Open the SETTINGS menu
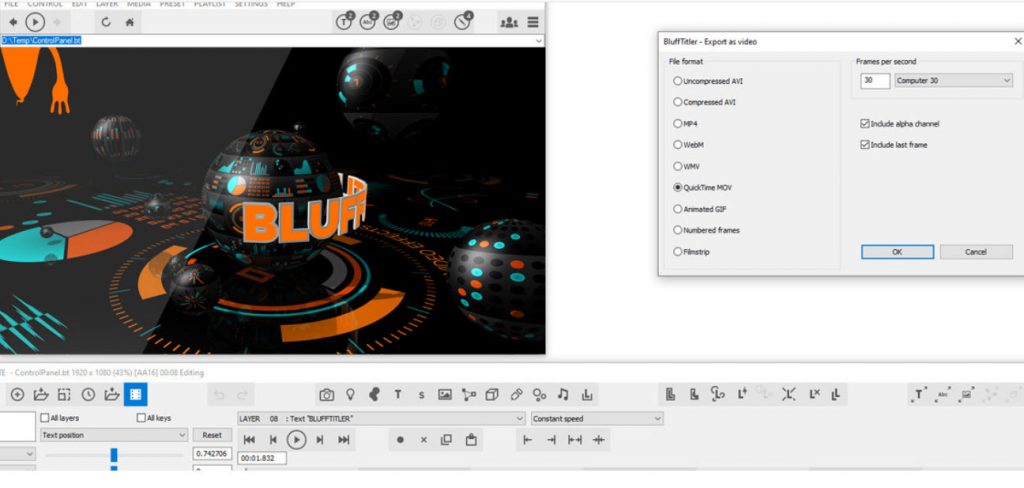The height and width of the screenshot is (488, 1024). [x=250, y=4]
